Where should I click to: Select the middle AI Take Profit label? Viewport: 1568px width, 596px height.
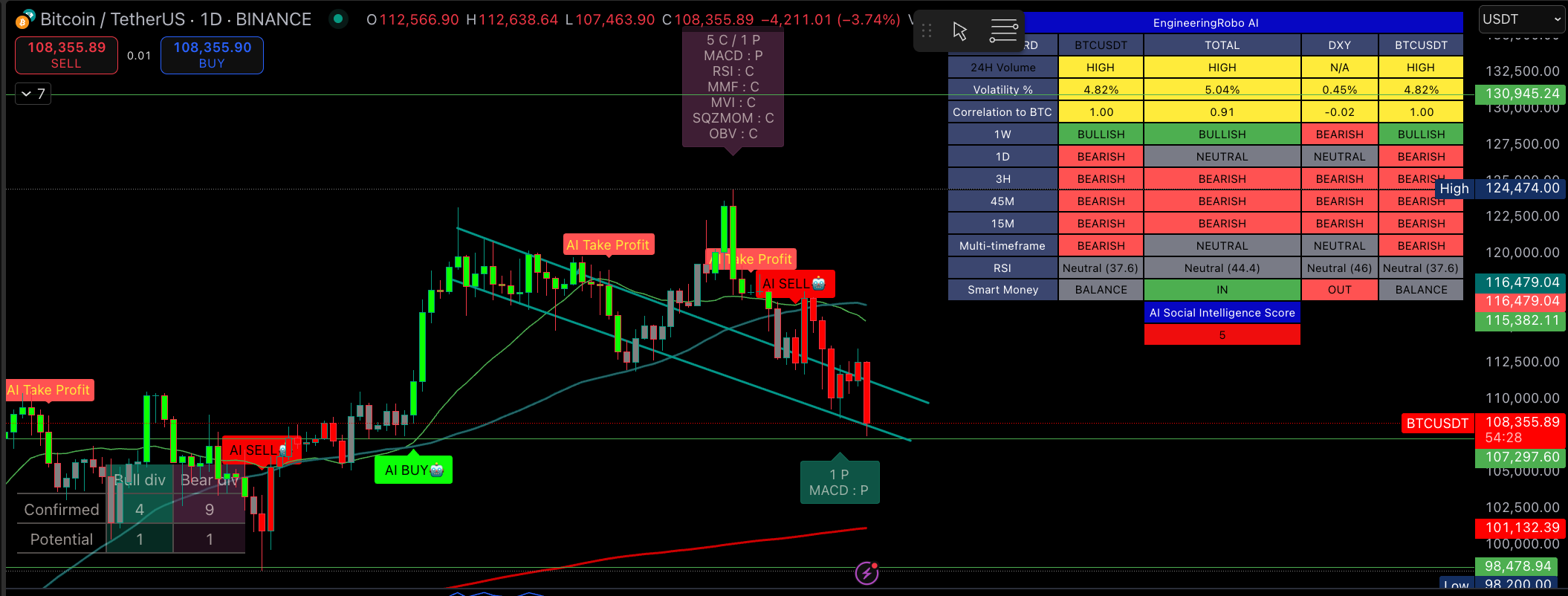pos(609,244)
